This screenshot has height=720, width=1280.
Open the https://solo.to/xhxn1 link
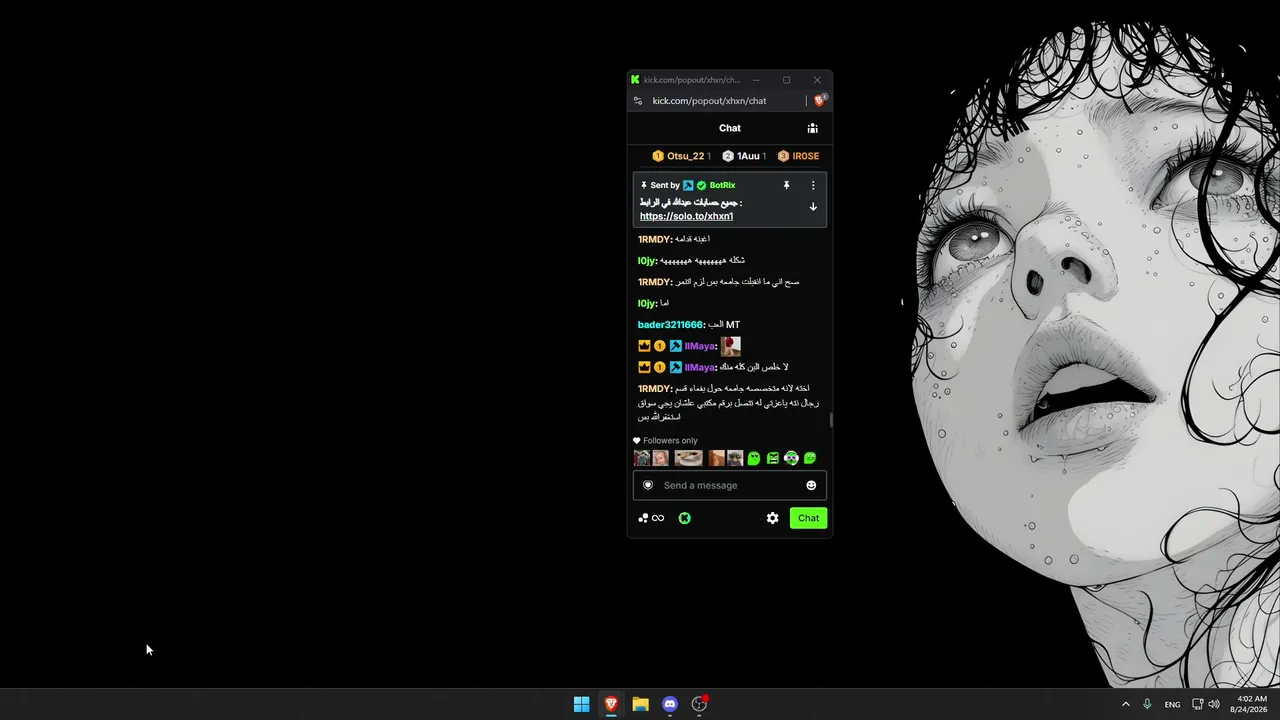[x=686, y=216]
